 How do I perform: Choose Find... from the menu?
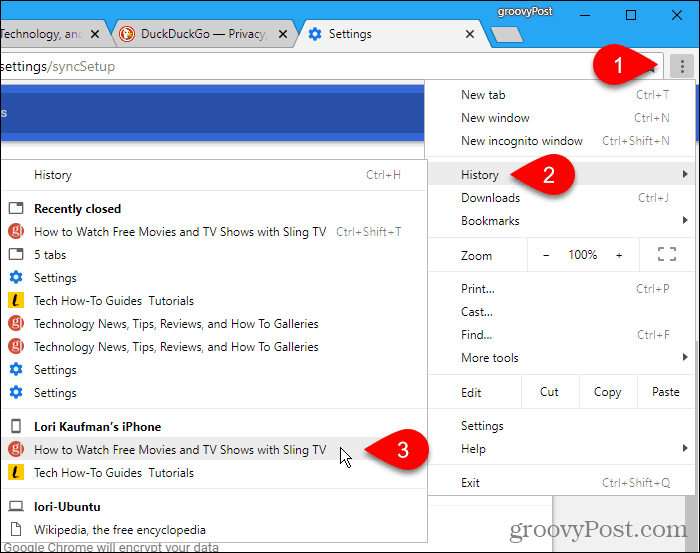561,335
